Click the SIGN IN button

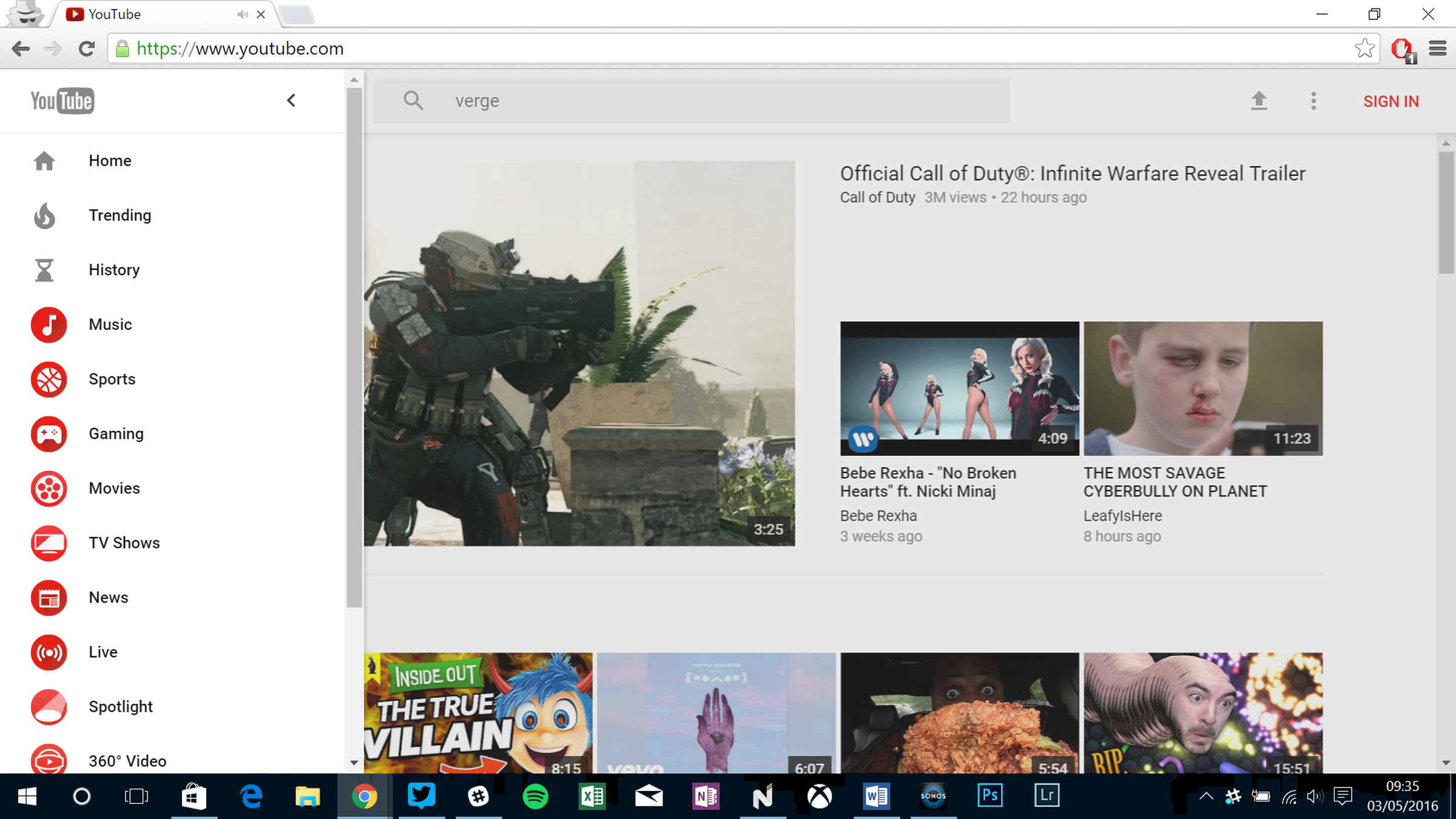coord(1391,101)
